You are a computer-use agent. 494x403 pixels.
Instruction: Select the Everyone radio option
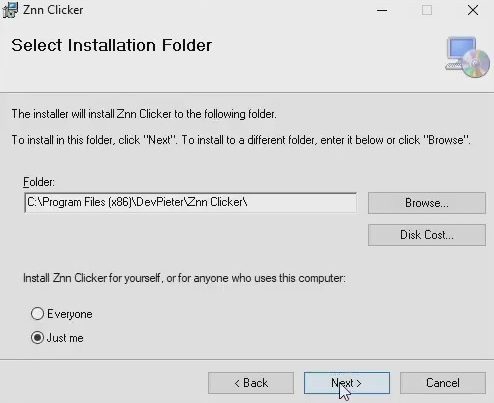point(37,314)
